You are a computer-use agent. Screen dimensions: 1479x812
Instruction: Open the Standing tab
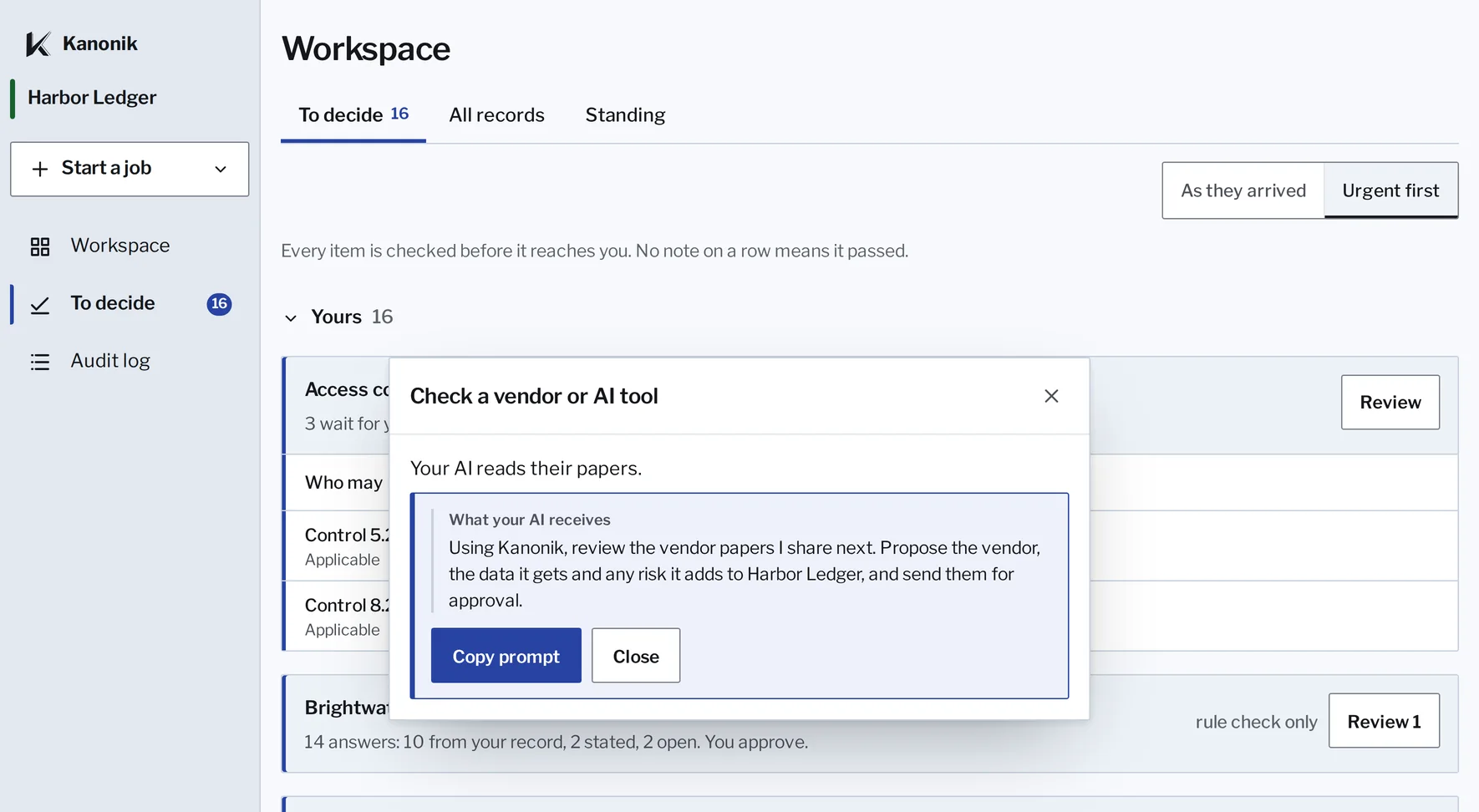click(x=625, y=115)
